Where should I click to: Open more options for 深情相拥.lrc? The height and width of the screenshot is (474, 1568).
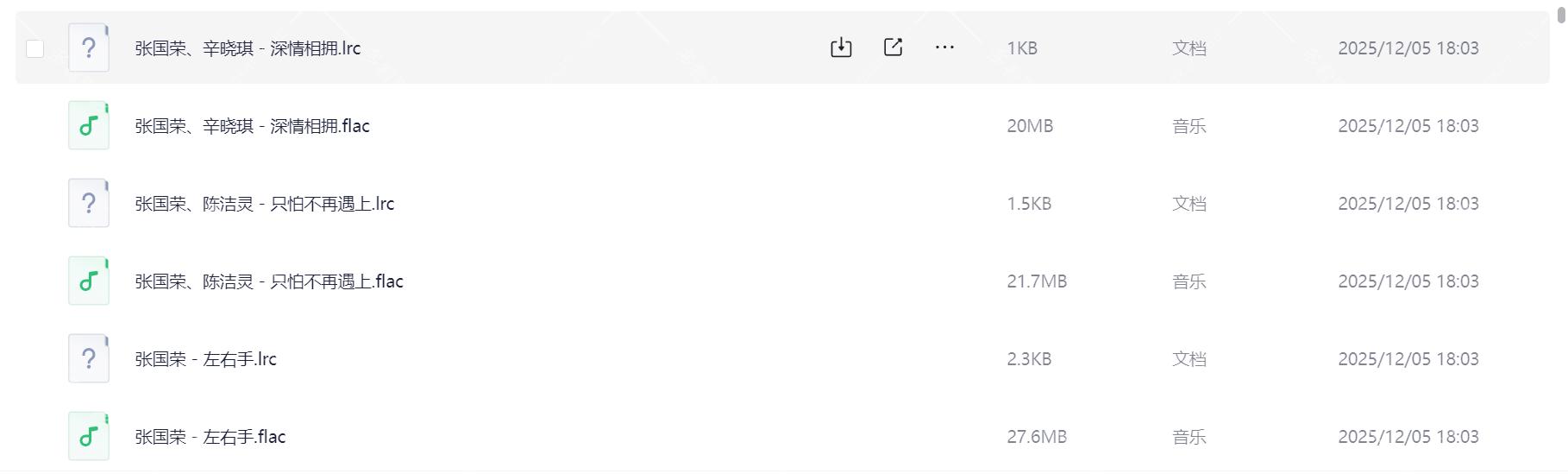click(944, 47)
